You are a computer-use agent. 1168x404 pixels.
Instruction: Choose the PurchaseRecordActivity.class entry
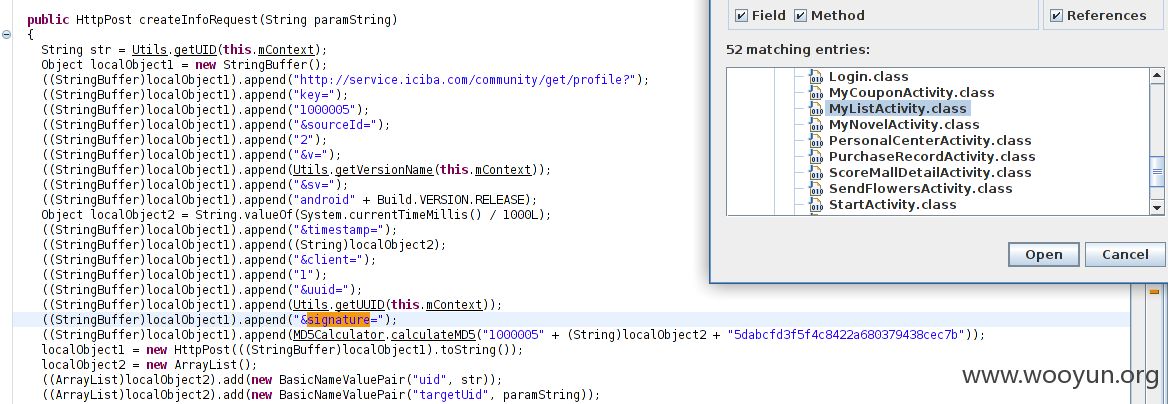[932, 157]
